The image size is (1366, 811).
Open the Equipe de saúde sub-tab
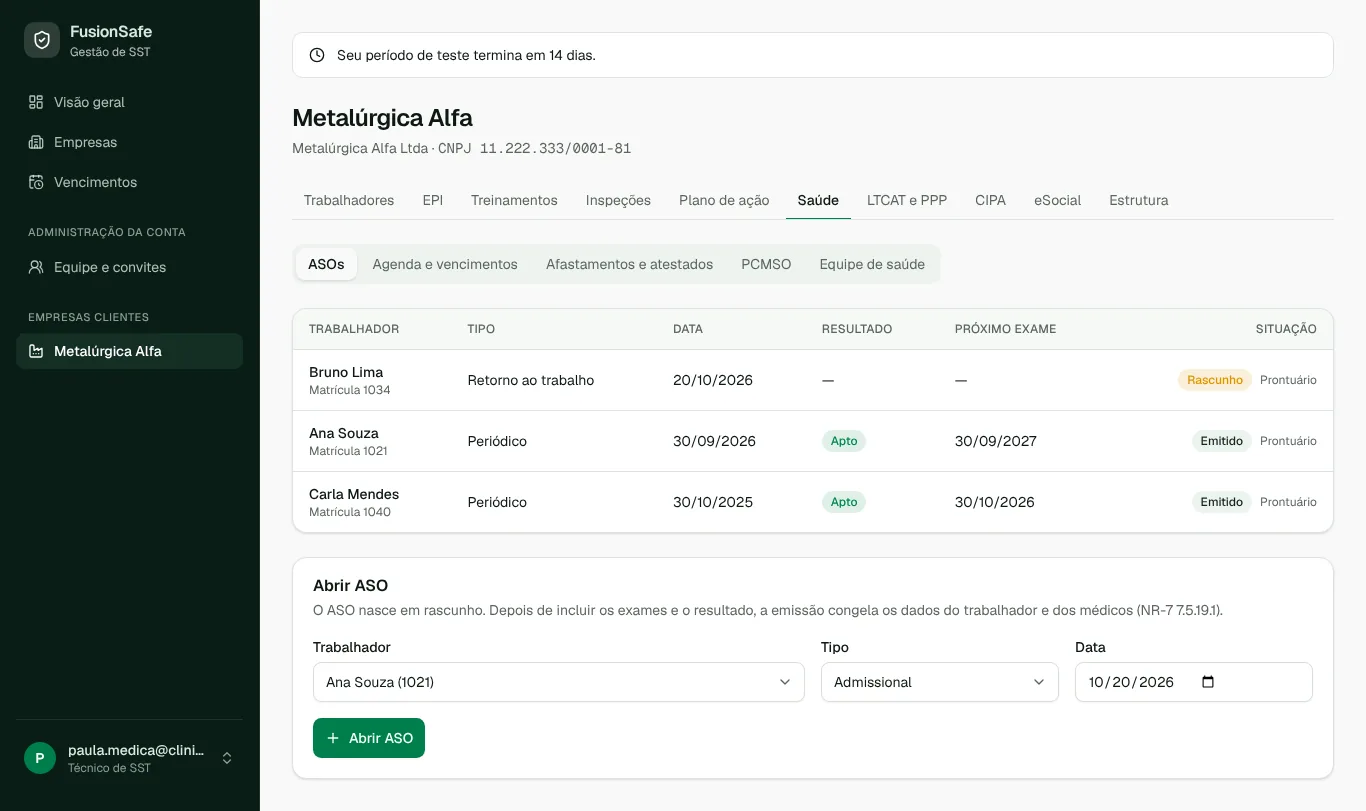pos(872,264)
